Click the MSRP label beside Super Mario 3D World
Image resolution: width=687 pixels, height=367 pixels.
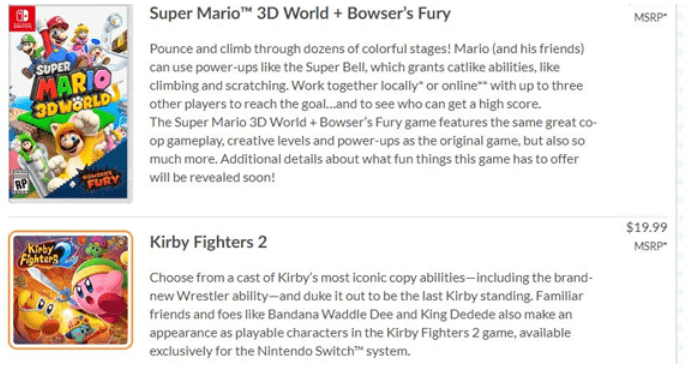650,18
